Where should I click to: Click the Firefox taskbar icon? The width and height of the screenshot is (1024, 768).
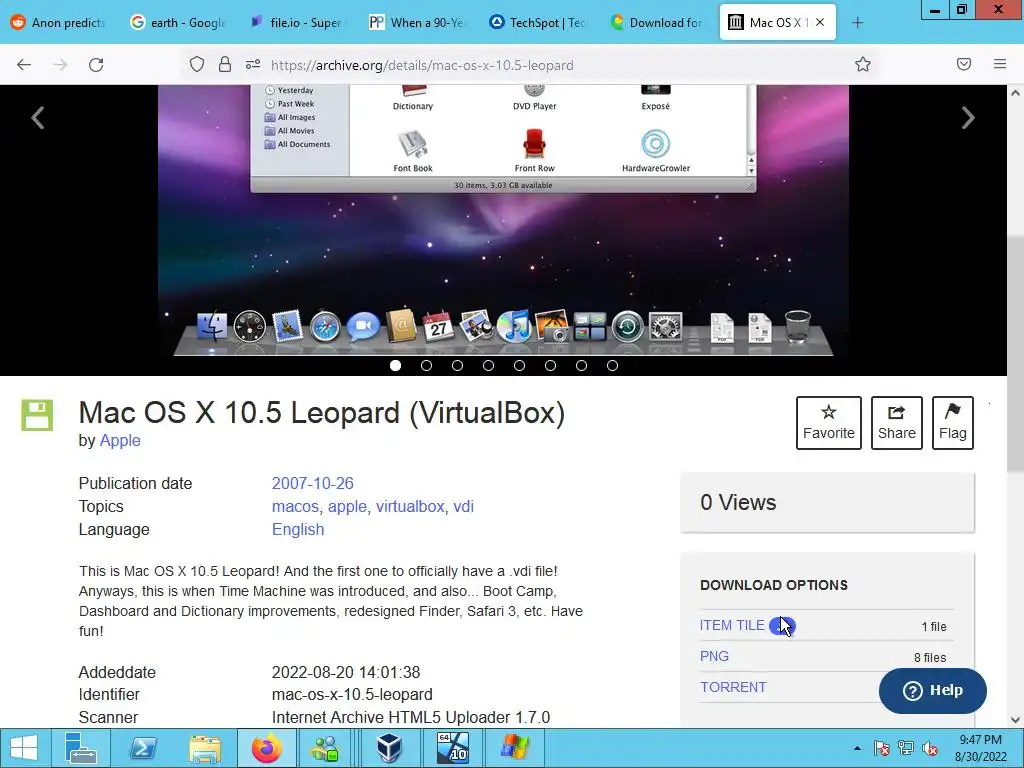[266, 748]
